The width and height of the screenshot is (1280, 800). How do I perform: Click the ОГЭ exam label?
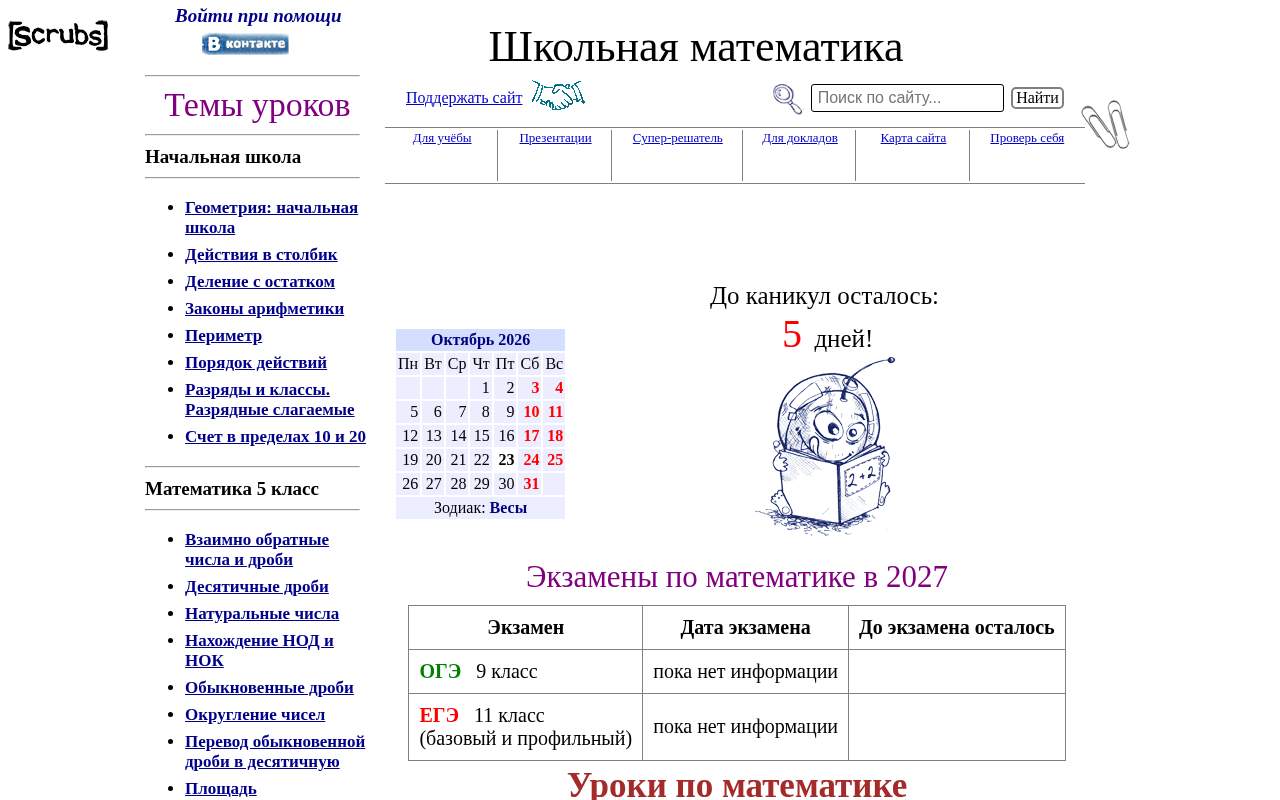(x=440, y=672)
